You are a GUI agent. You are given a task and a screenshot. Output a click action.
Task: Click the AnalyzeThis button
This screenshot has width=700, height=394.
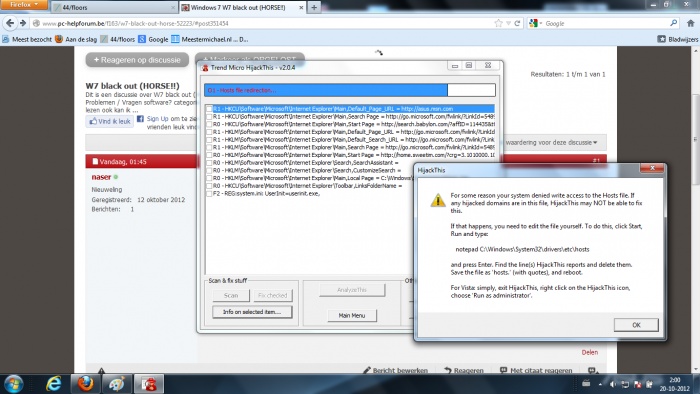(352, 290)
